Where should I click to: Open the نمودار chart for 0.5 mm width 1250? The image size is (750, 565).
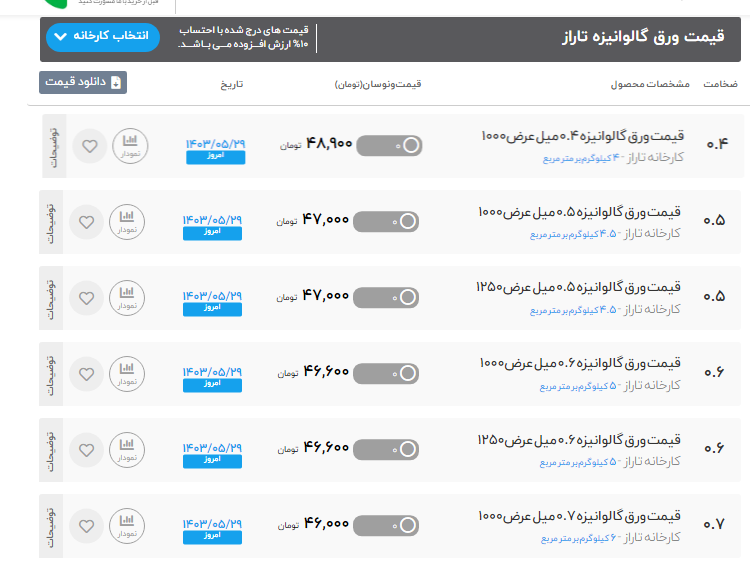pyautogui.click(x=127, y=298)
